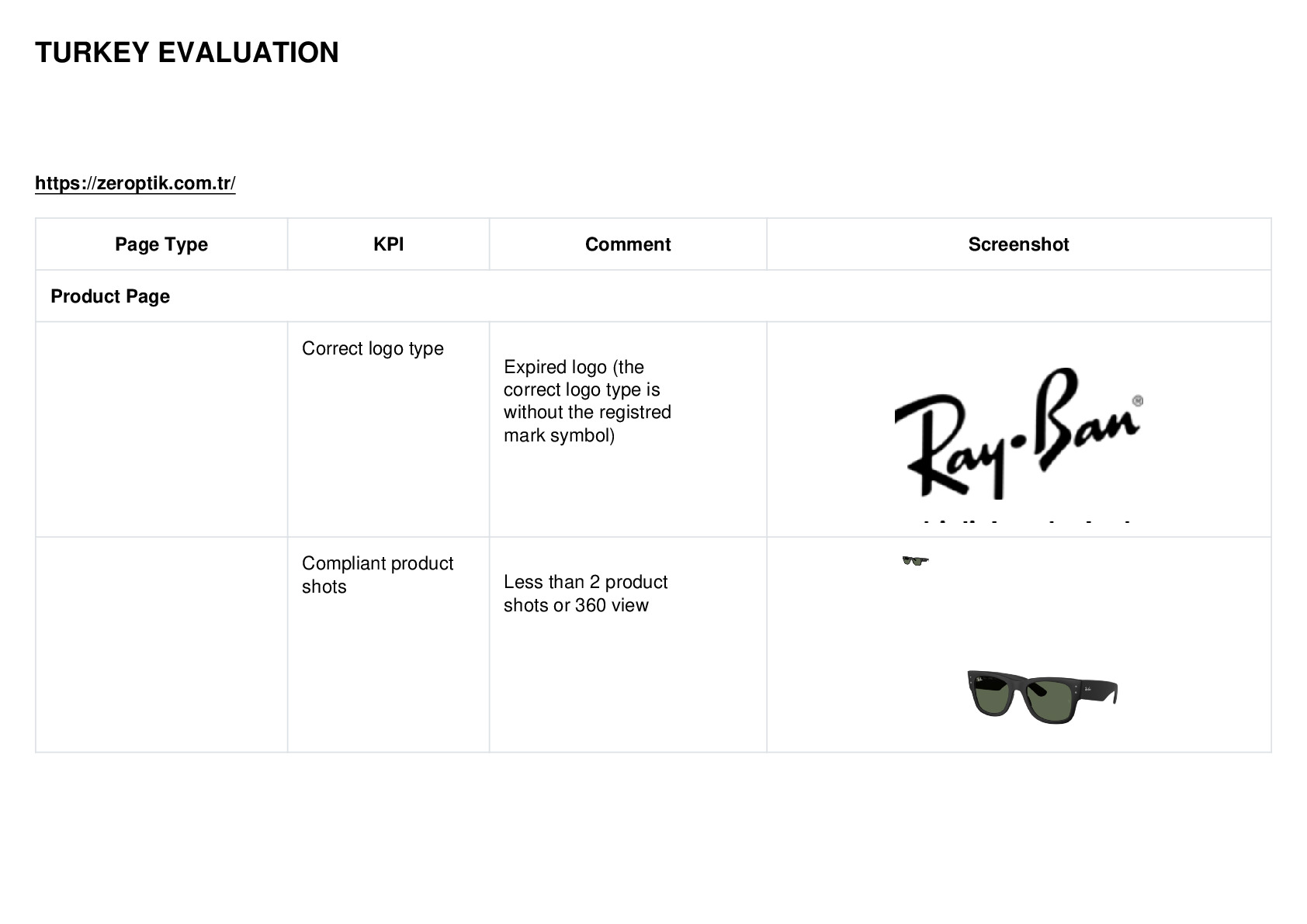Viewport: 1307px width, 924px height.
Task: Click the Page Type column header
Action: (161, 244)
